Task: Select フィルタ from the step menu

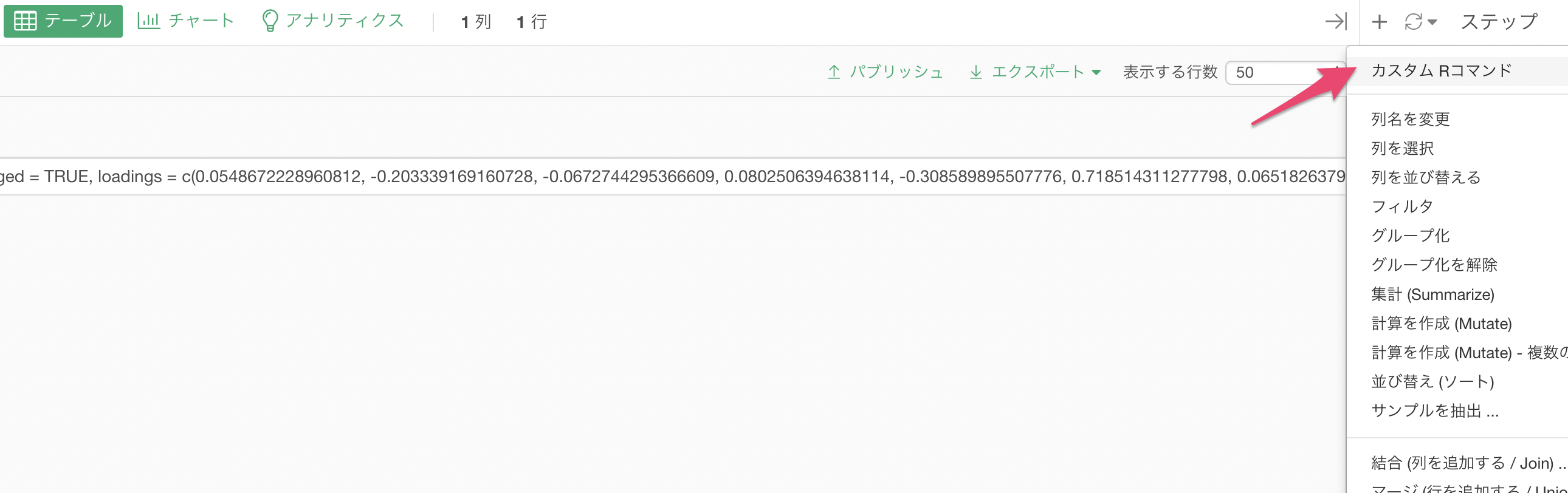Action: [x=1402, y=206]
